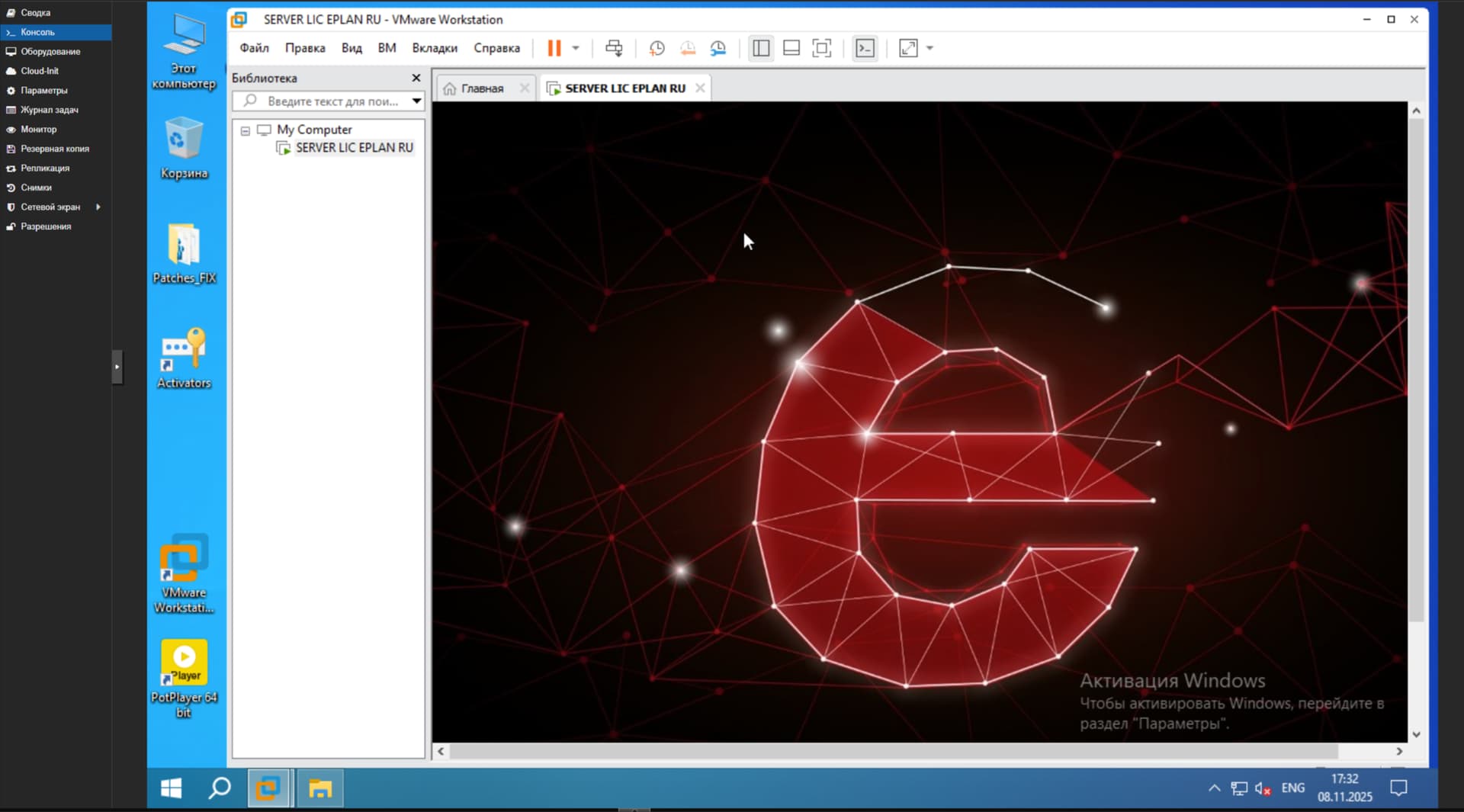Open Оборудование in the left sidebar
The image size is (1464, 812).
pyautogui.click(x=50, y=52)
